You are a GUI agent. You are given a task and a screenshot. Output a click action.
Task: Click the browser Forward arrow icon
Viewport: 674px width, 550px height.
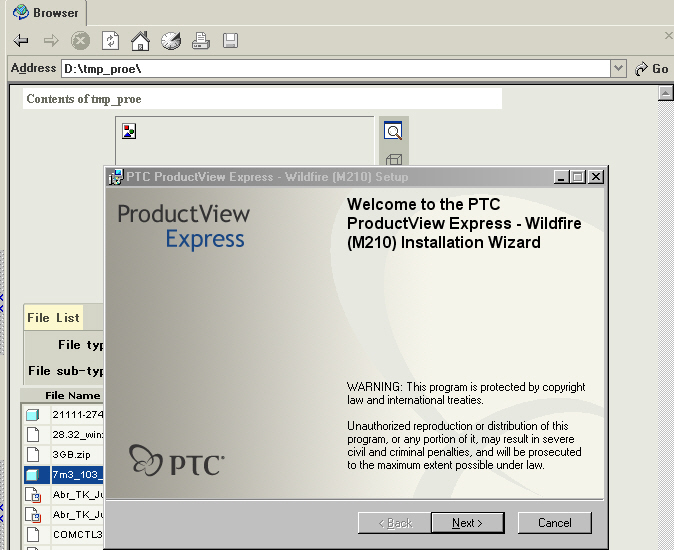pos(51,41)
